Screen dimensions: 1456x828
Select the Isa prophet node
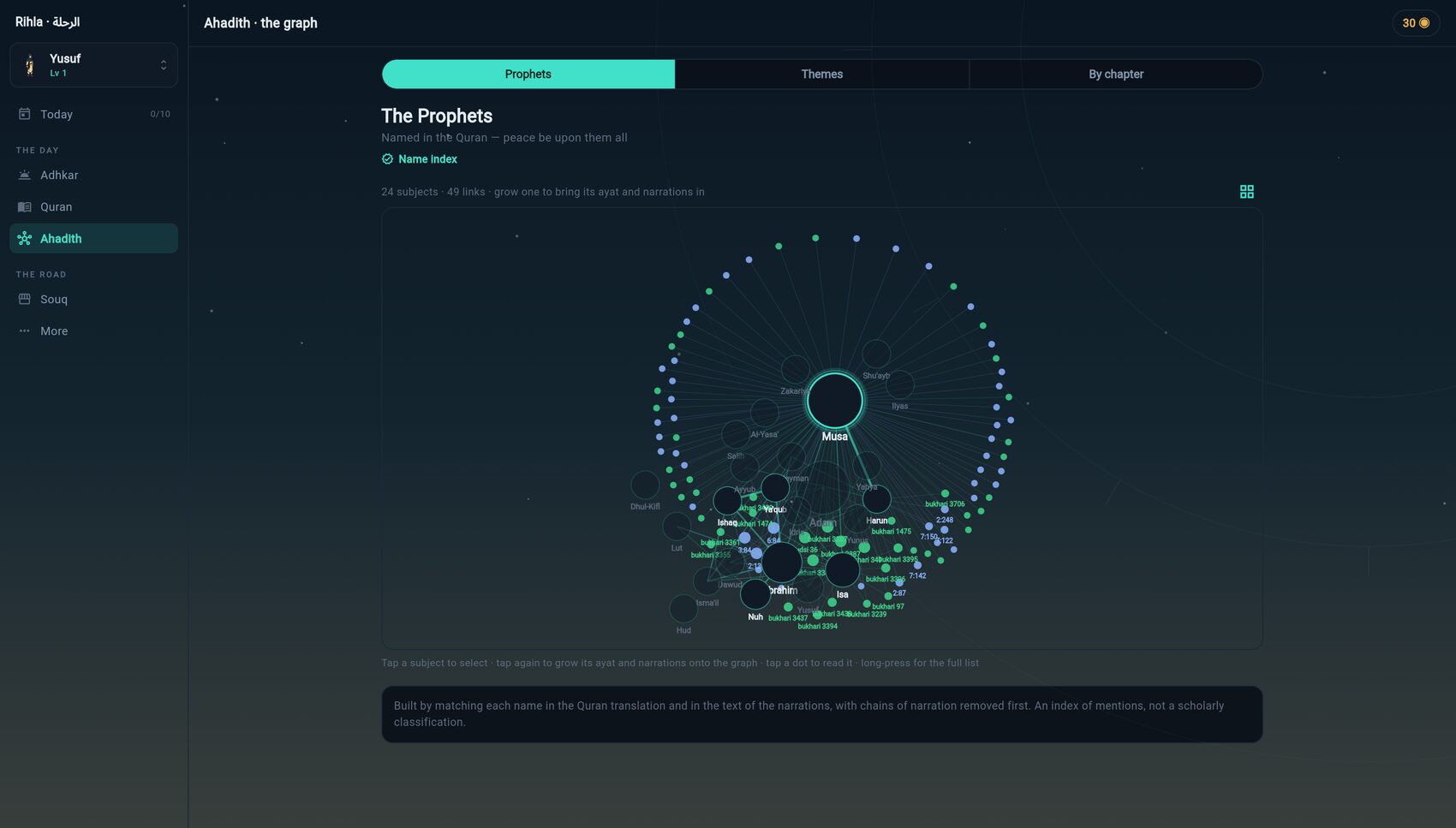[x=842, y=569]
